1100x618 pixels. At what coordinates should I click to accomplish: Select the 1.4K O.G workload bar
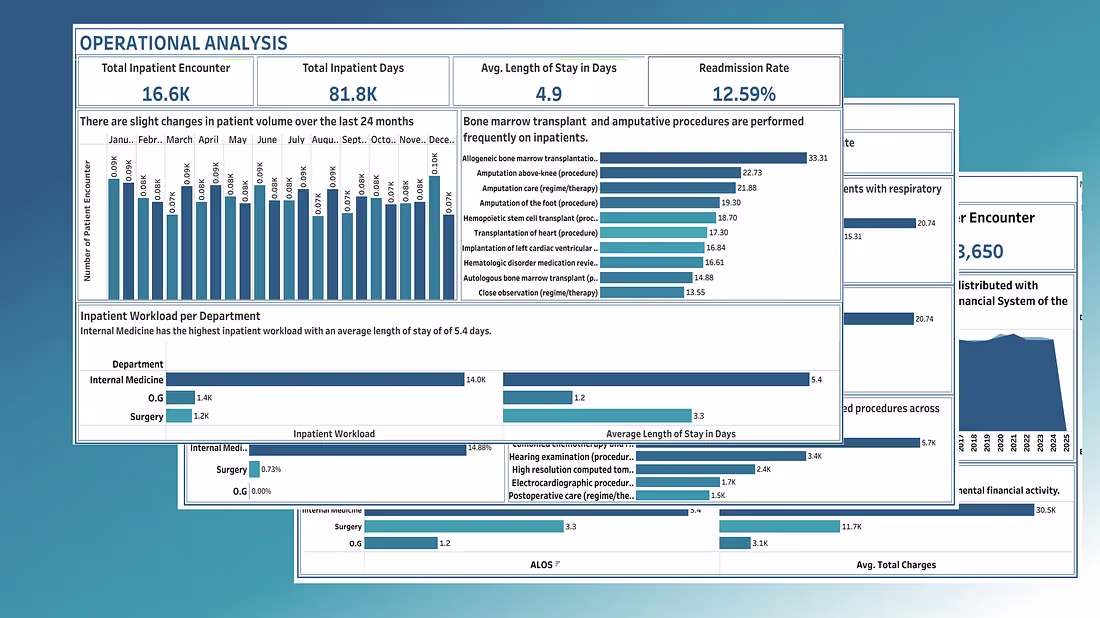click(180, 398)
